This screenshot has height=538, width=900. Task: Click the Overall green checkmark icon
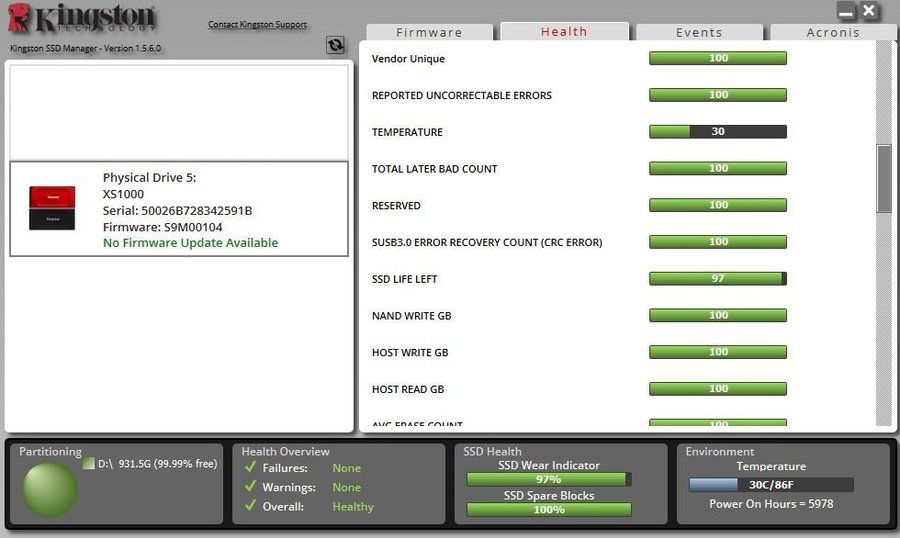pyautogui.click(x=251, y=507)
